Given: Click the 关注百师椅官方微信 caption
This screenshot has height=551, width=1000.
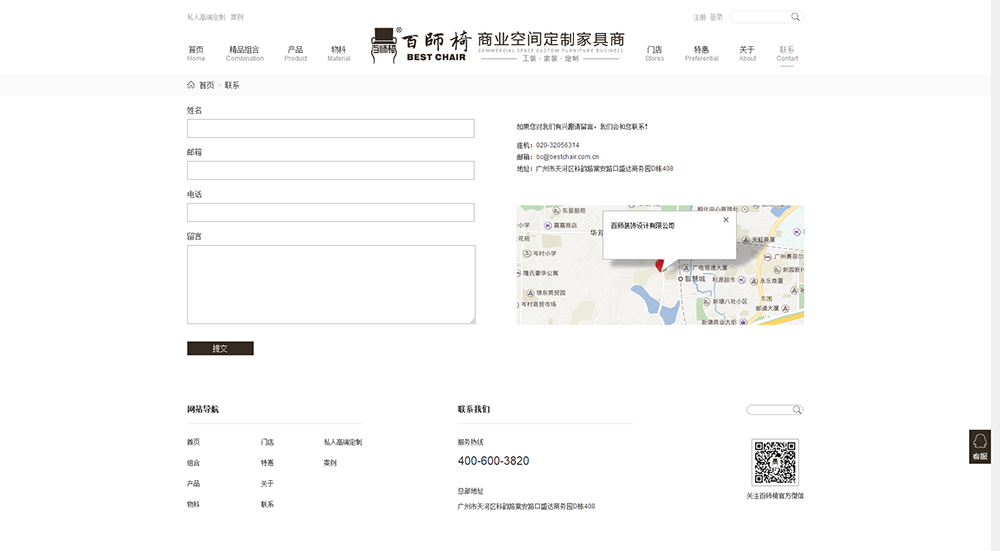Looking at the screenshot, I should coord(775,496).
